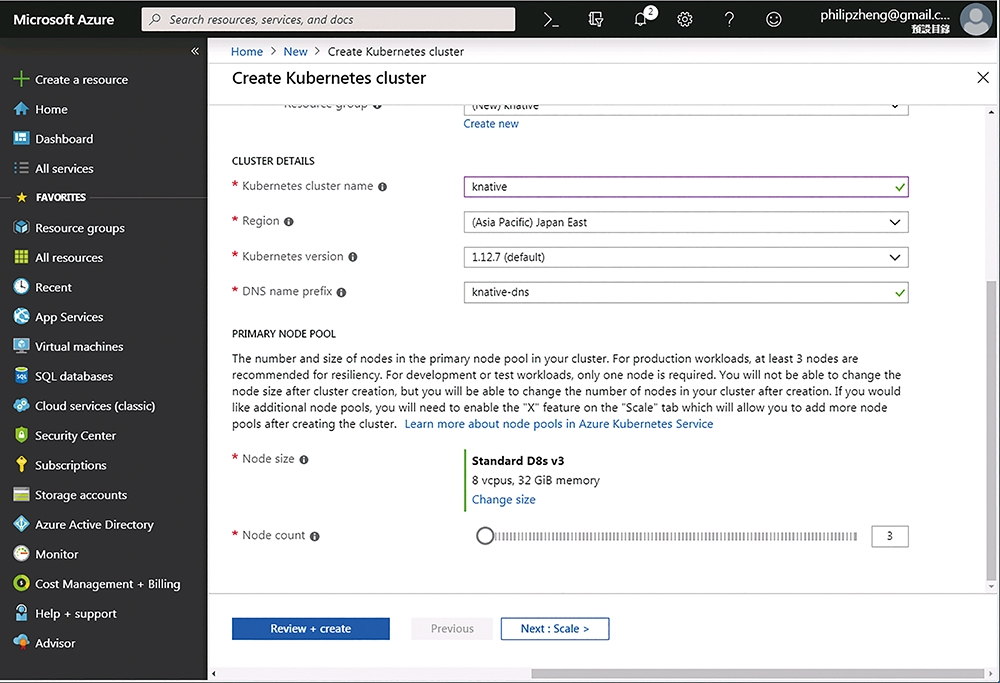The width and height of the screenshot is (1000, 683).
Task: Expand the Resource group dropdown arrow
Action: [x=895, y=106]
